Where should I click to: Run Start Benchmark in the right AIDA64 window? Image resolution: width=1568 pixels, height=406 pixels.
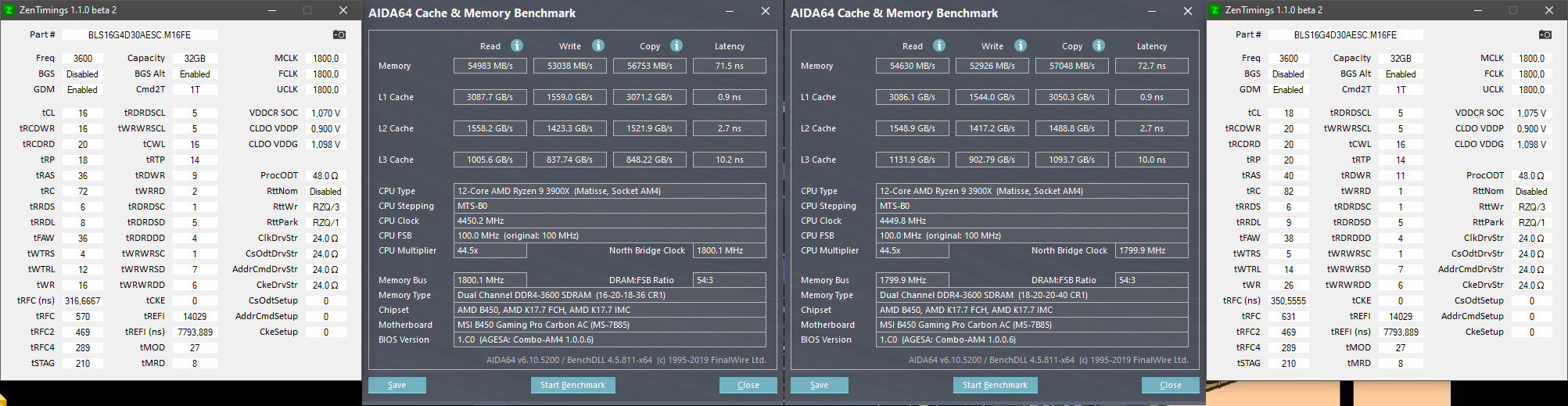coord(995,385)
